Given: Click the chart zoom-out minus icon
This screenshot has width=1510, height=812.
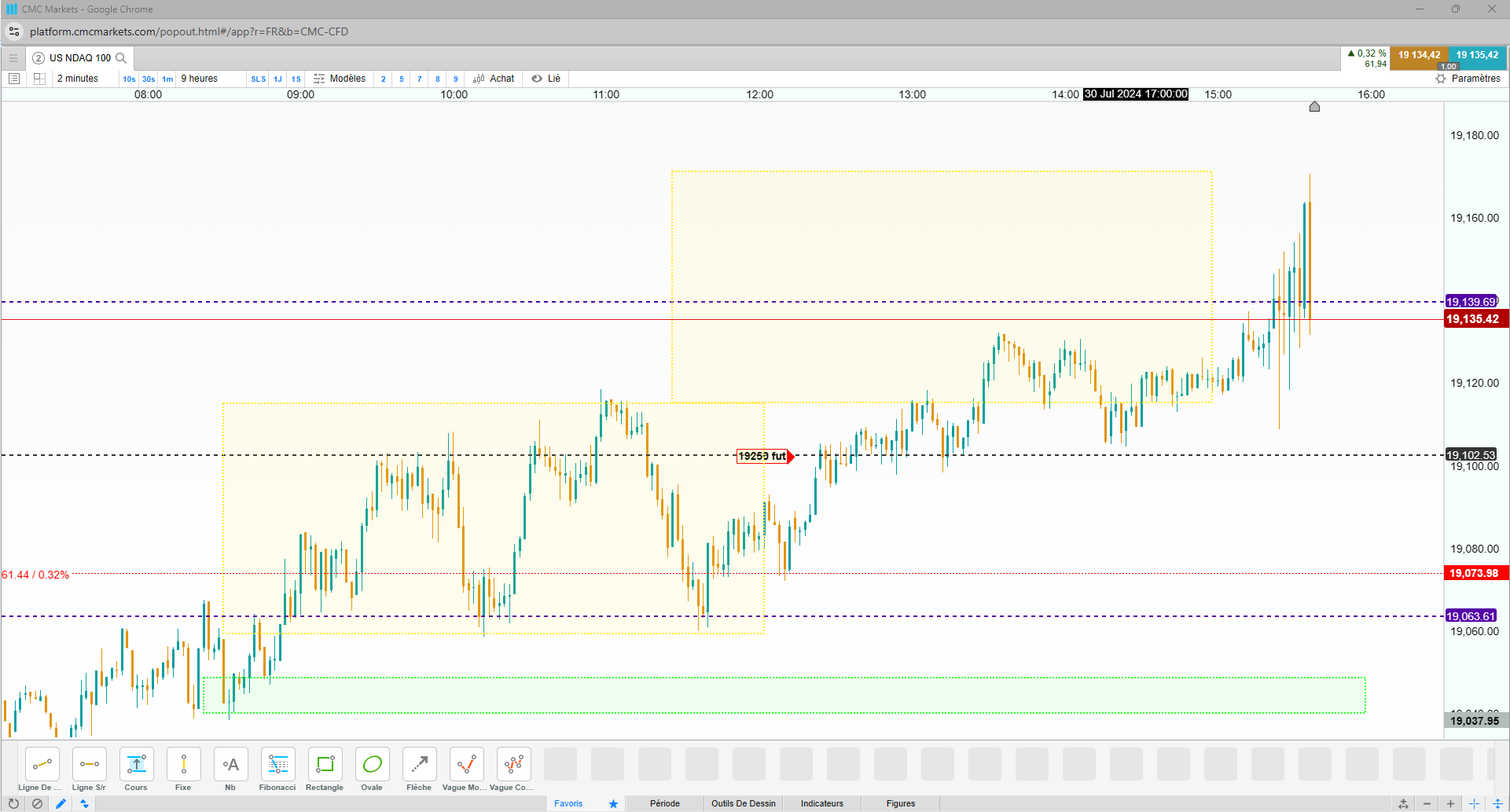Looking at the screenshot, I should (x=1427, y=803).
